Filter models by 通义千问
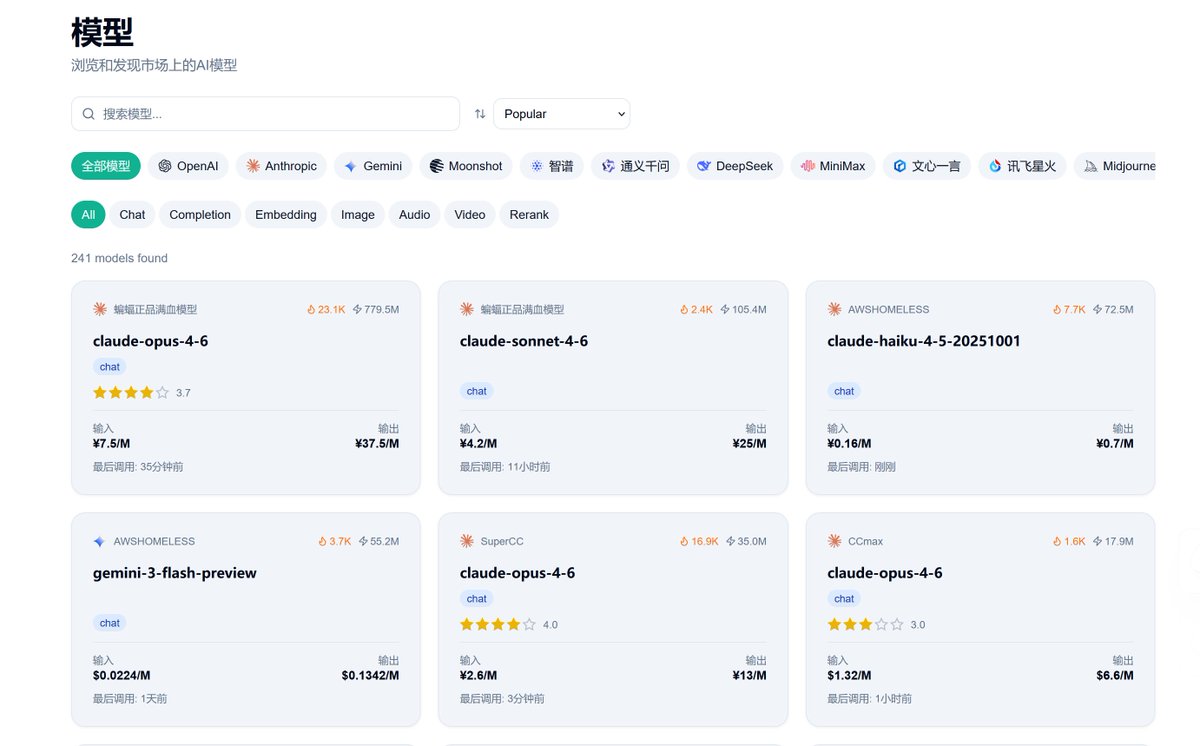 pos(636,166)
